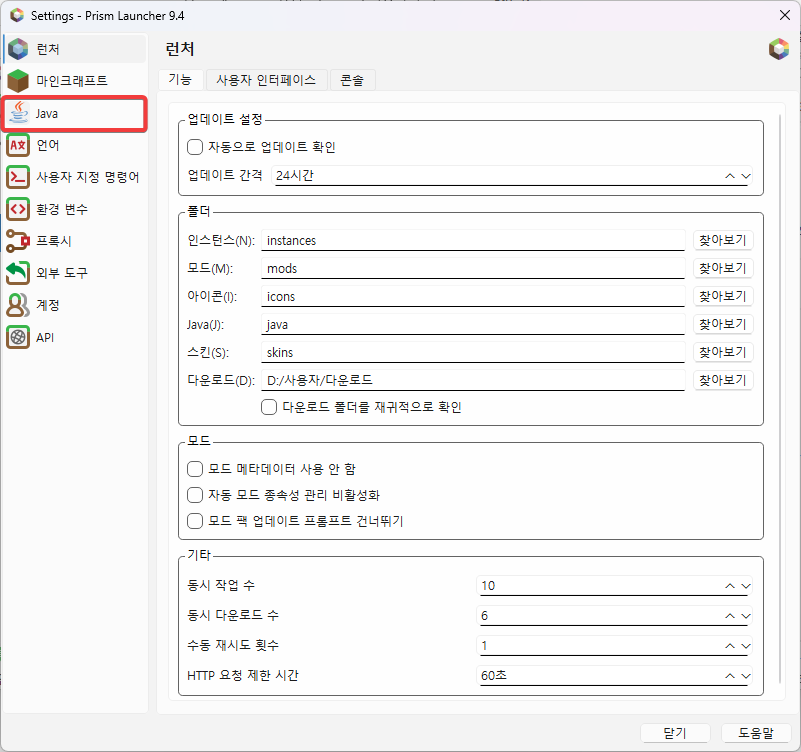Click 찾아보기 next to the 모드 folder
This screenshot has width=801, height=752.
click(x=723, y=268)
